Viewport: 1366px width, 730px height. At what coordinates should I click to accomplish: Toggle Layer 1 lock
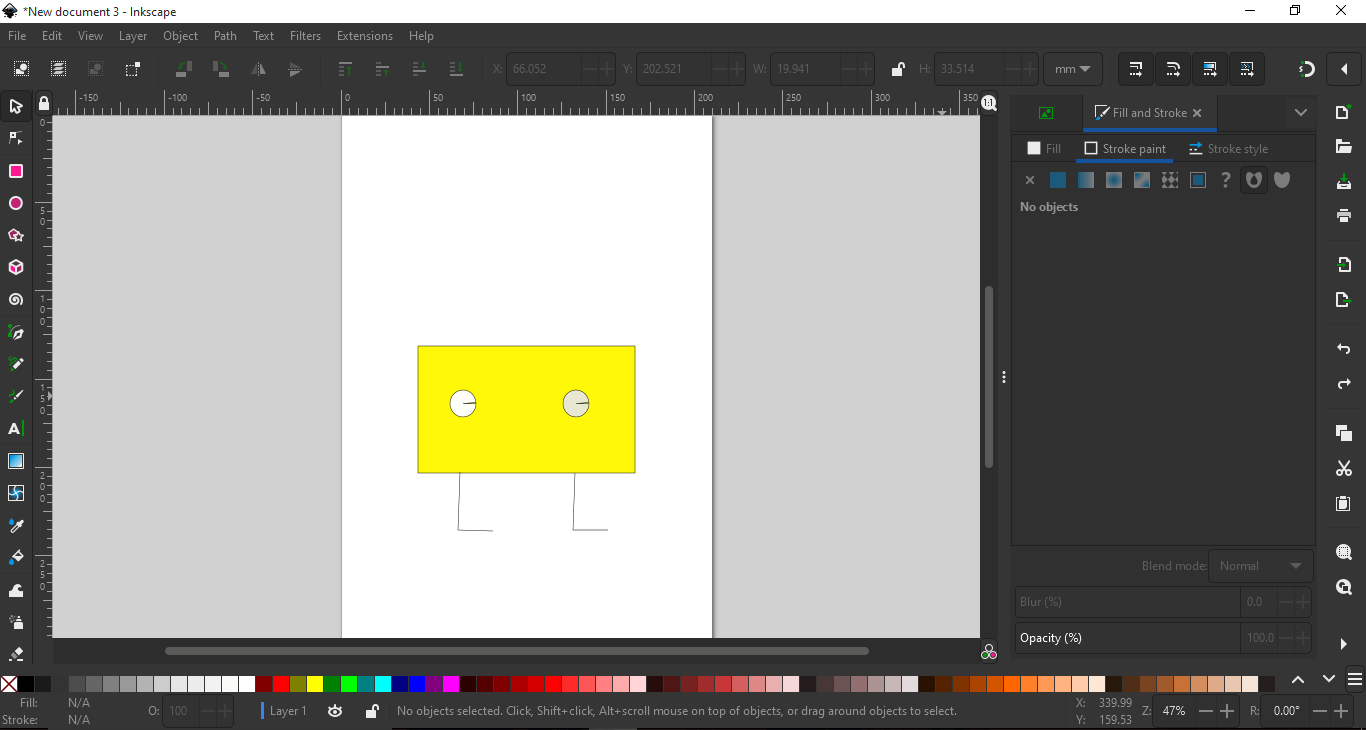click(372, 711)
